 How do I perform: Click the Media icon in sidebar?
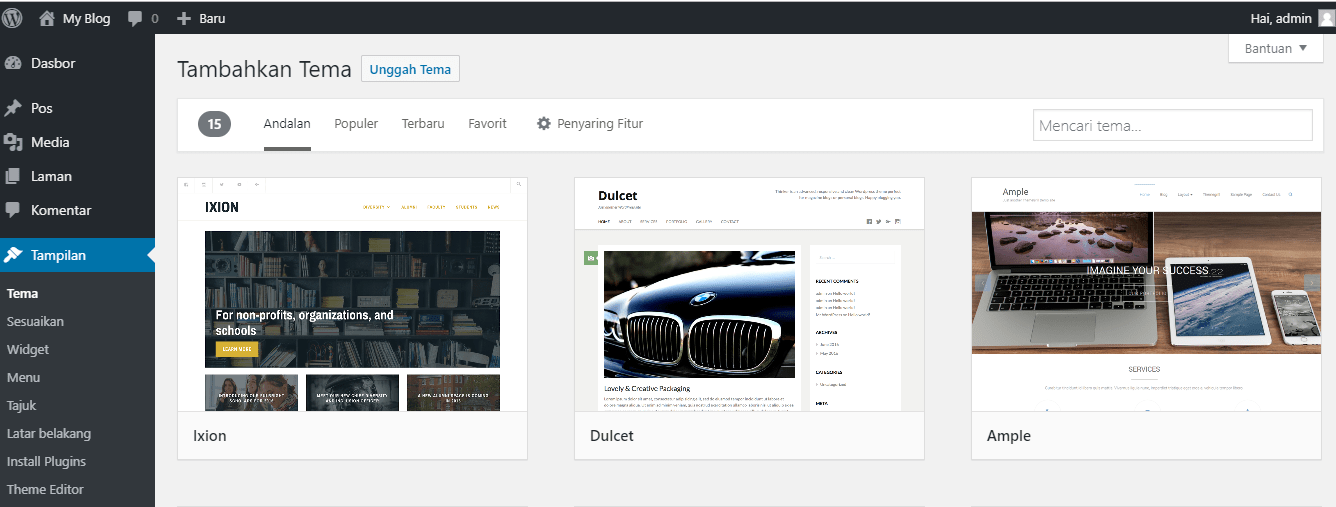pos(13,142)
